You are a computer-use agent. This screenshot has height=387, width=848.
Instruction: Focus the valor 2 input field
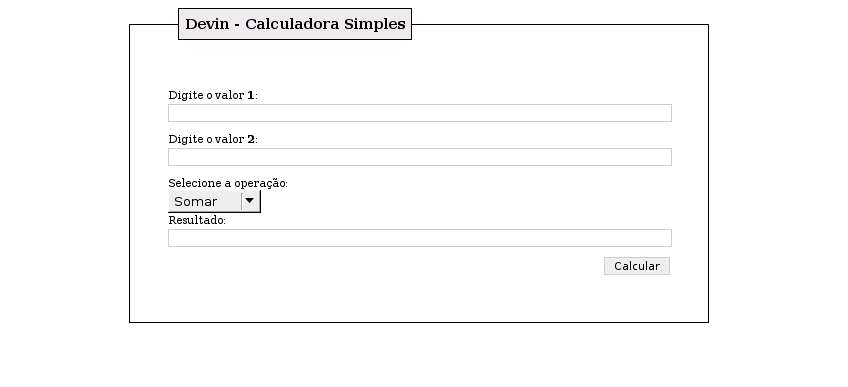coord(420,157)
